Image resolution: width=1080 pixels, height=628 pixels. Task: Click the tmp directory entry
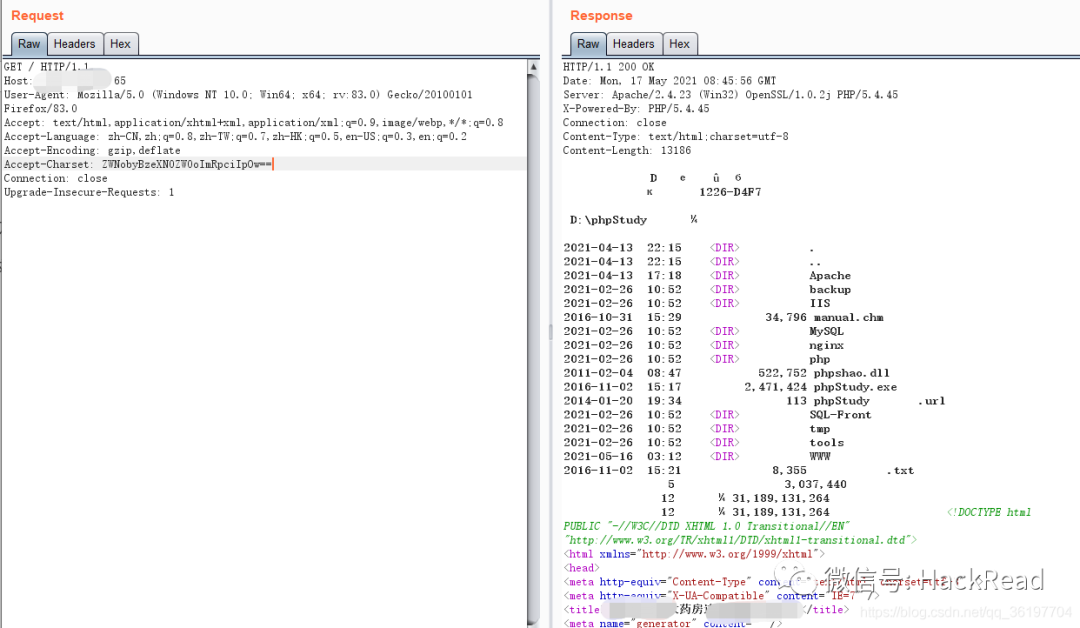[820, 428]
